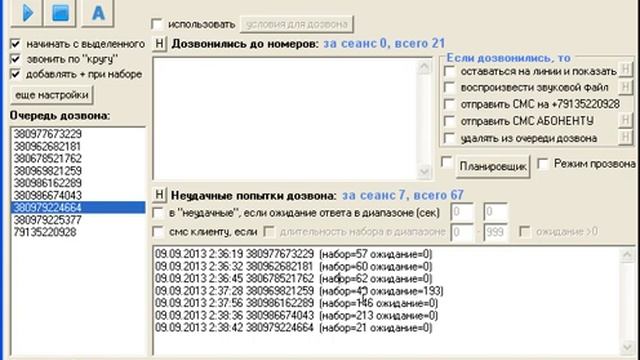Click H button next to отправить СМС АБОНЕНТУ
This screenshot has width=640, height=360.
pyautogui.click(x=625, y=120)
